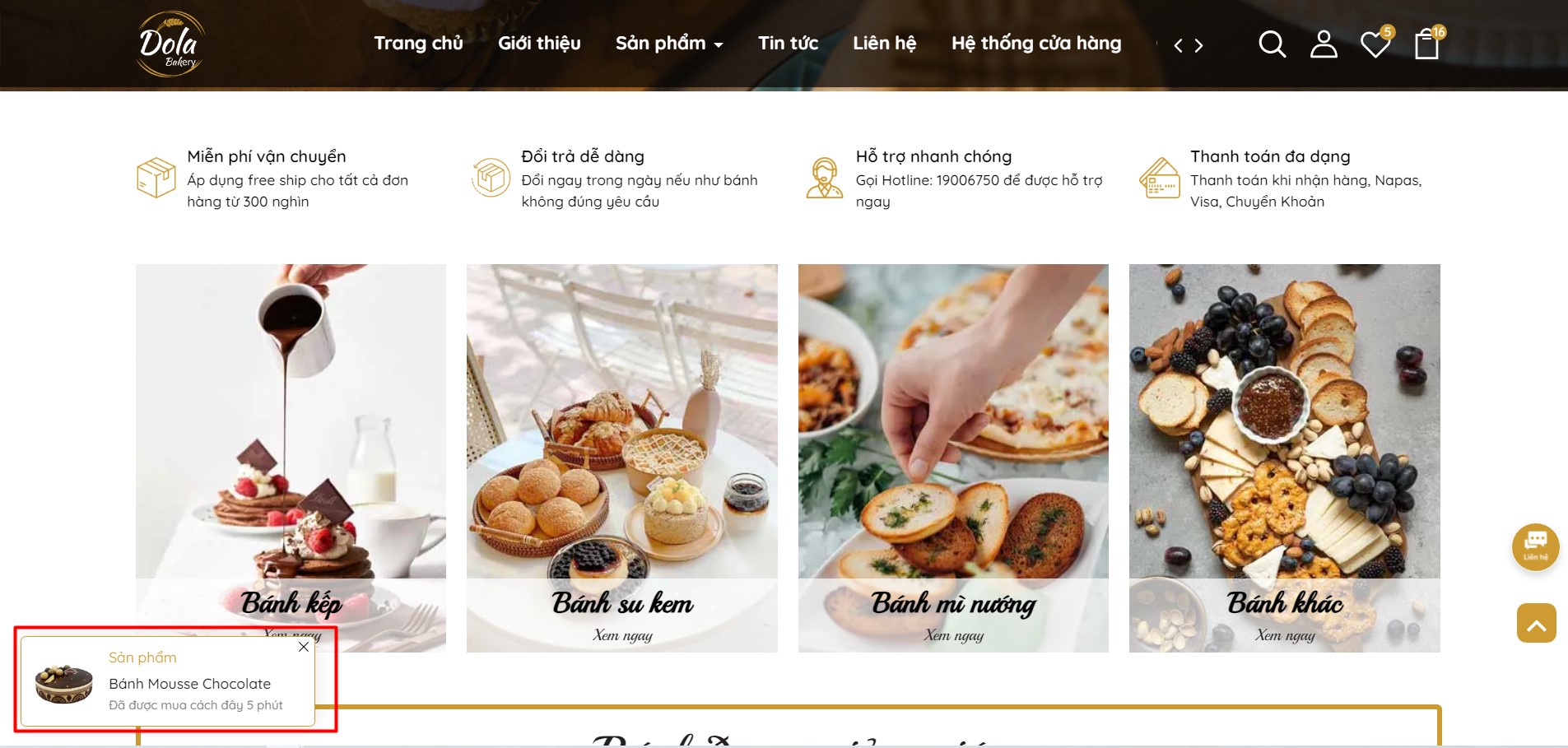Viewport: 1568px width, 748px height.
Task: Click the back-to-top arrow button
Action: point(1537,623)
